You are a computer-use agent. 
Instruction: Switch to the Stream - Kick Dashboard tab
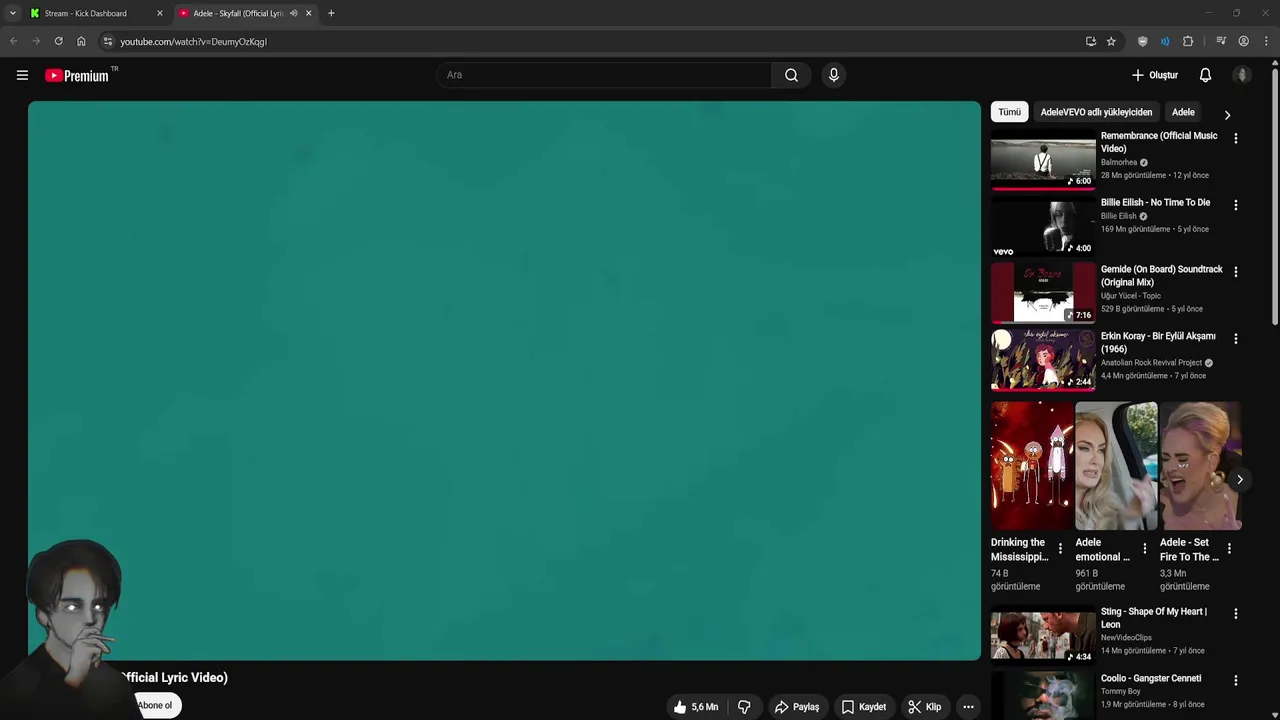click(x=86, y=13)
